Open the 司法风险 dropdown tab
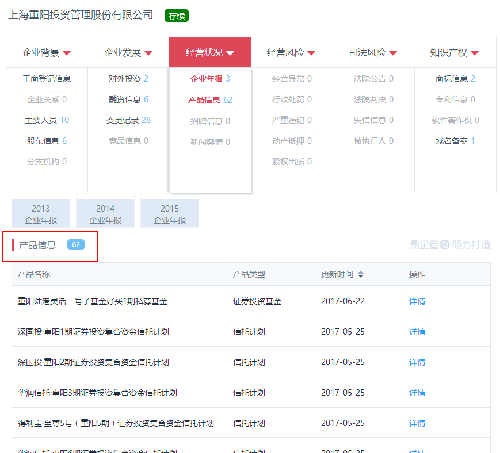This screenshot has width=500, height=453. point(373,53)
